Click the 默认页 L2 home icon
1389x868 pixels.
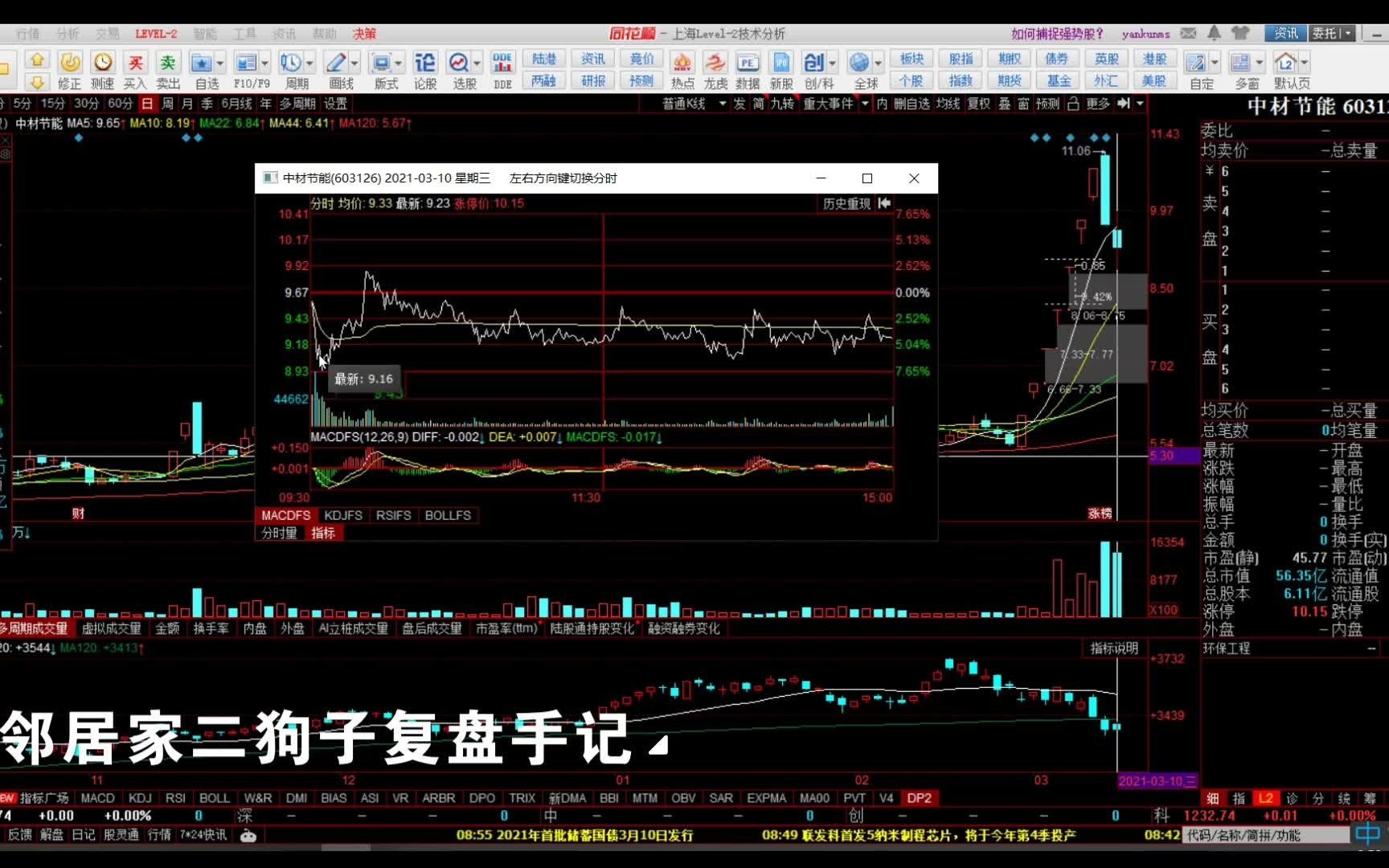1286,63
